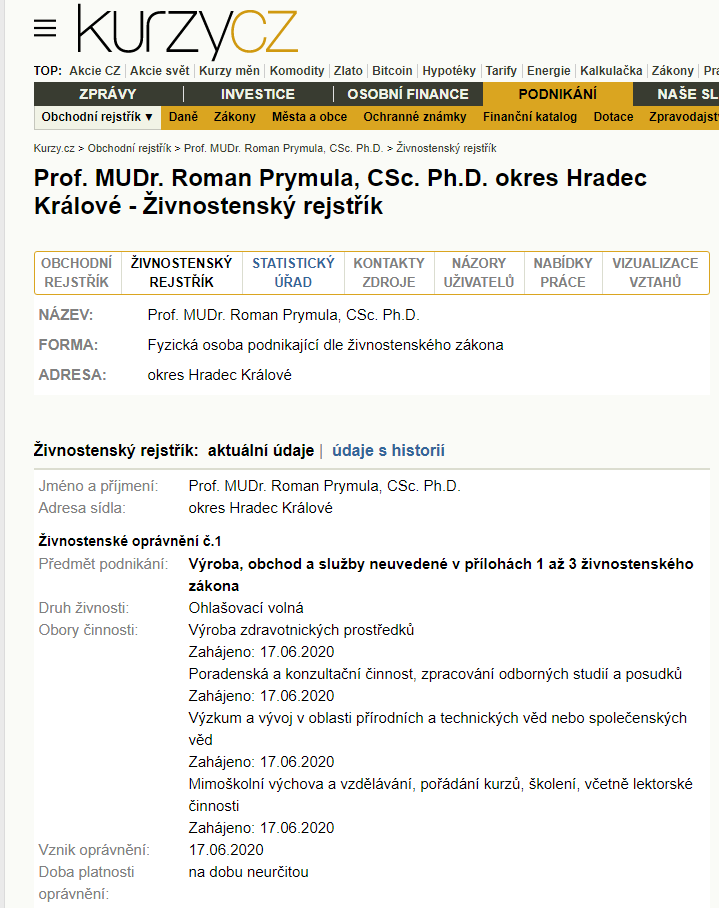Switch to the OBCHODNÍ REJSTŘÍK tab
719x908 pixels.
[77, 273]
